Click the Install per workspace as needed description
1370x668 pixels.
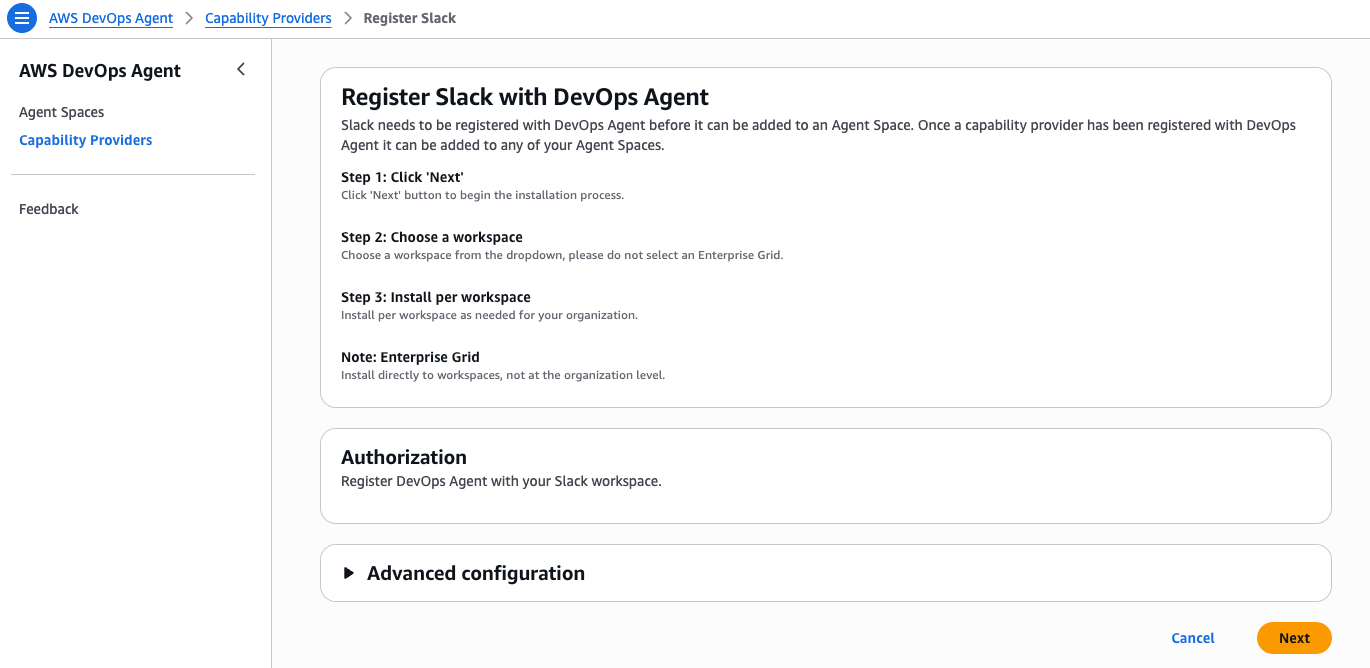click(x=489, y=315)
